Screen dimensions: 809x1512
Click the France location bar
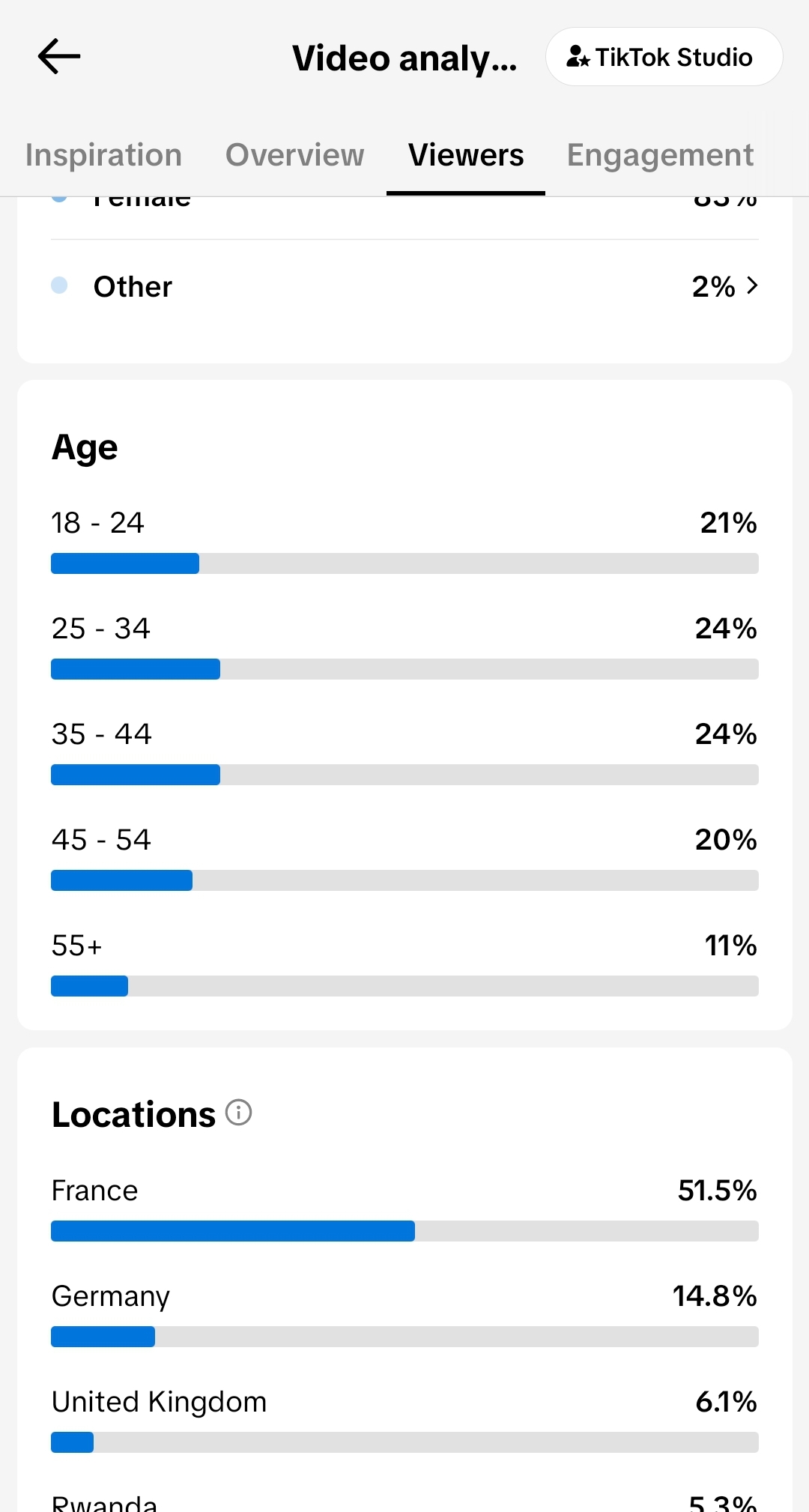pos(404,1231)
